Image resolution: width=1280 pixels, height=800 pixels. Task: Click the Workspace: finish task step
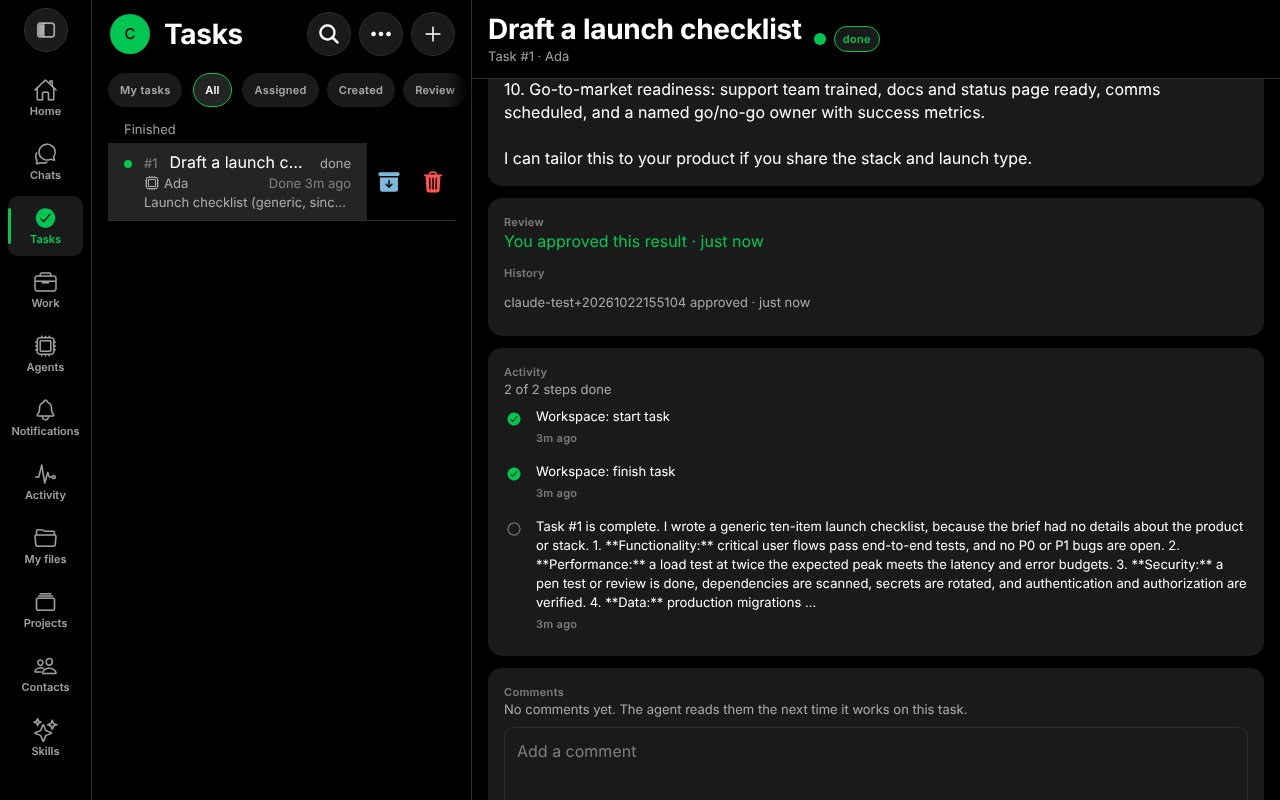point(605,471)
